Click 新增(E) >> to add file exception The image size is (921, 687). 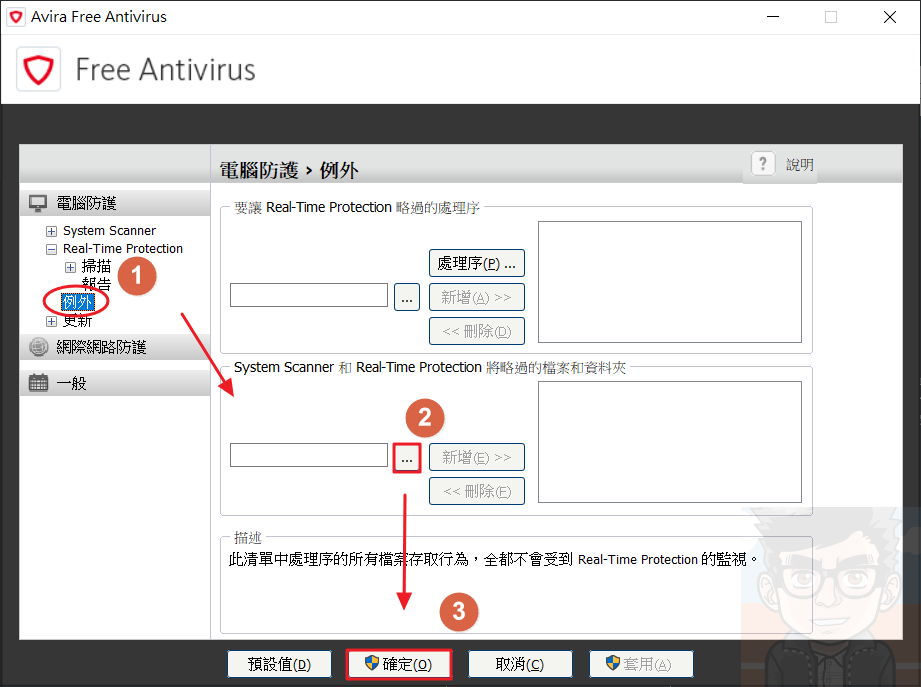click(477, 457)
